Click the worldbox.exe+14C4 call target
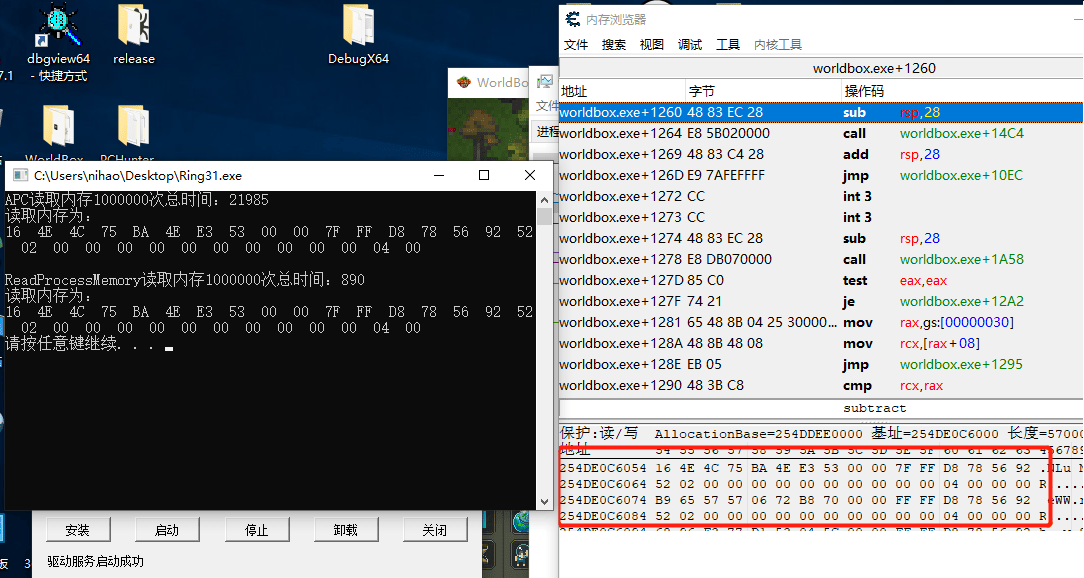The image size is (1084, 578). [962, 133]
